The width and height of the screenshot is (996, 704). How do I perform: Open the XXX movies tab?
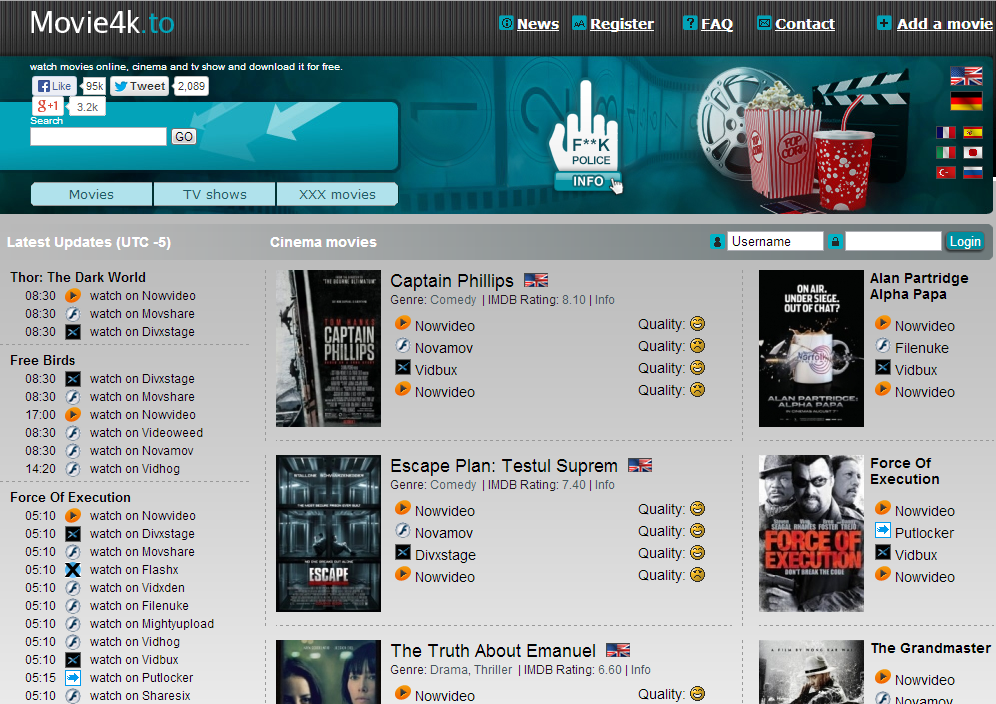pyautogui.click(x=337, y=194)
